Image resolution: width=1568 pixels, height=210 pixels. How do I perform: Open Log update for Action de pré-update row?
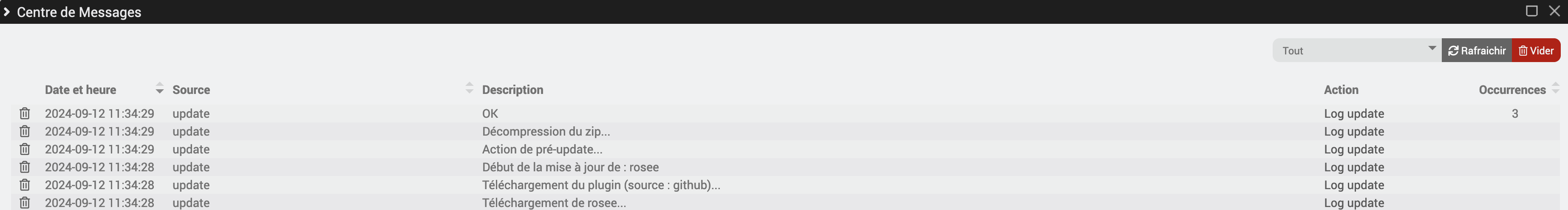pyautogui.click(x=1354, y=148)
